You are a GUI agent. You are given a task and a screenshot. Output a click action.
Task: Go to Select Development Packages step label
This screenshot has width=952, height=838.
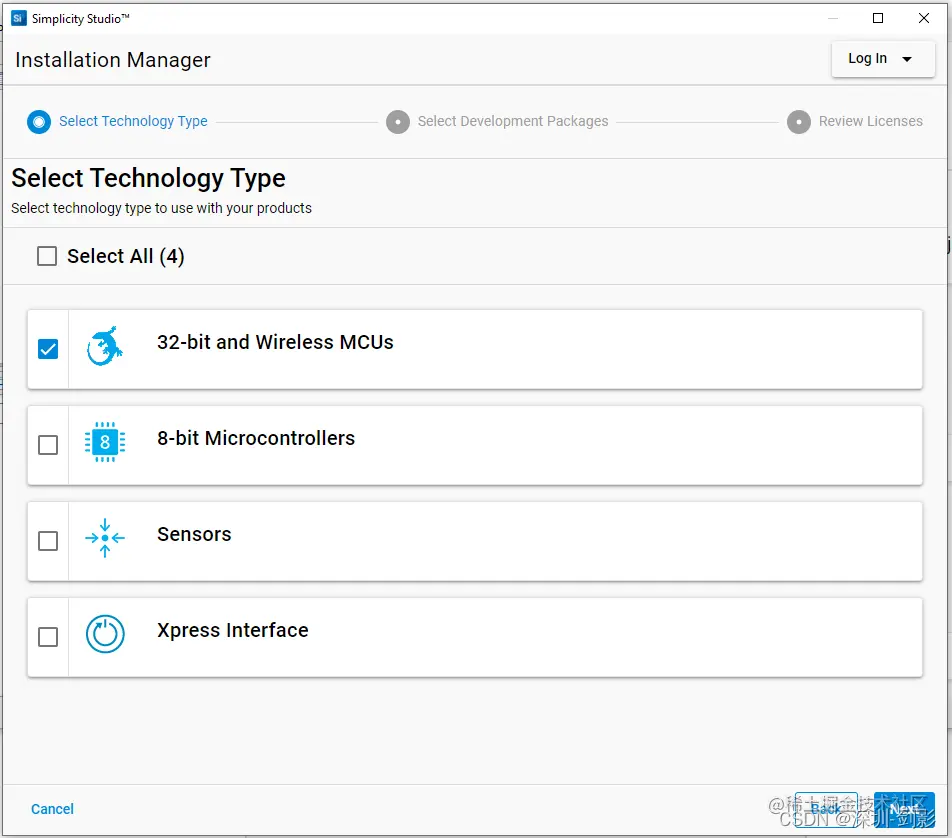tap(513, 122)
